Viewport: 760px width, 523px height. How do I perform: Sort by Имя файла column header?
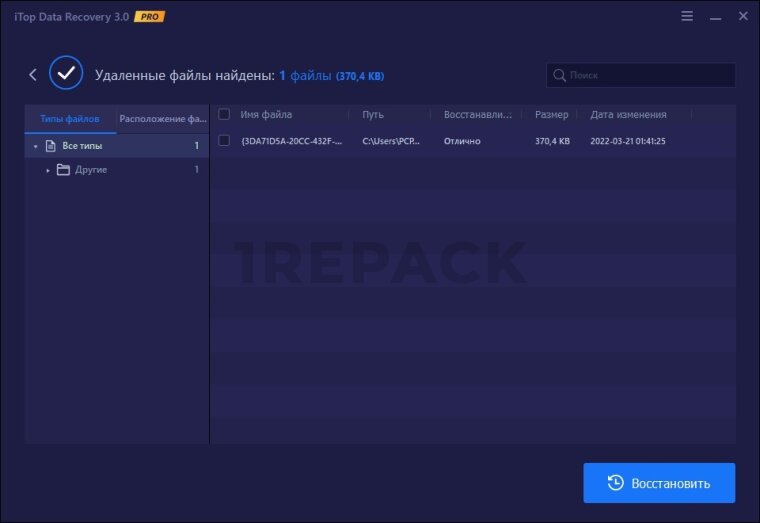(266, 115)
